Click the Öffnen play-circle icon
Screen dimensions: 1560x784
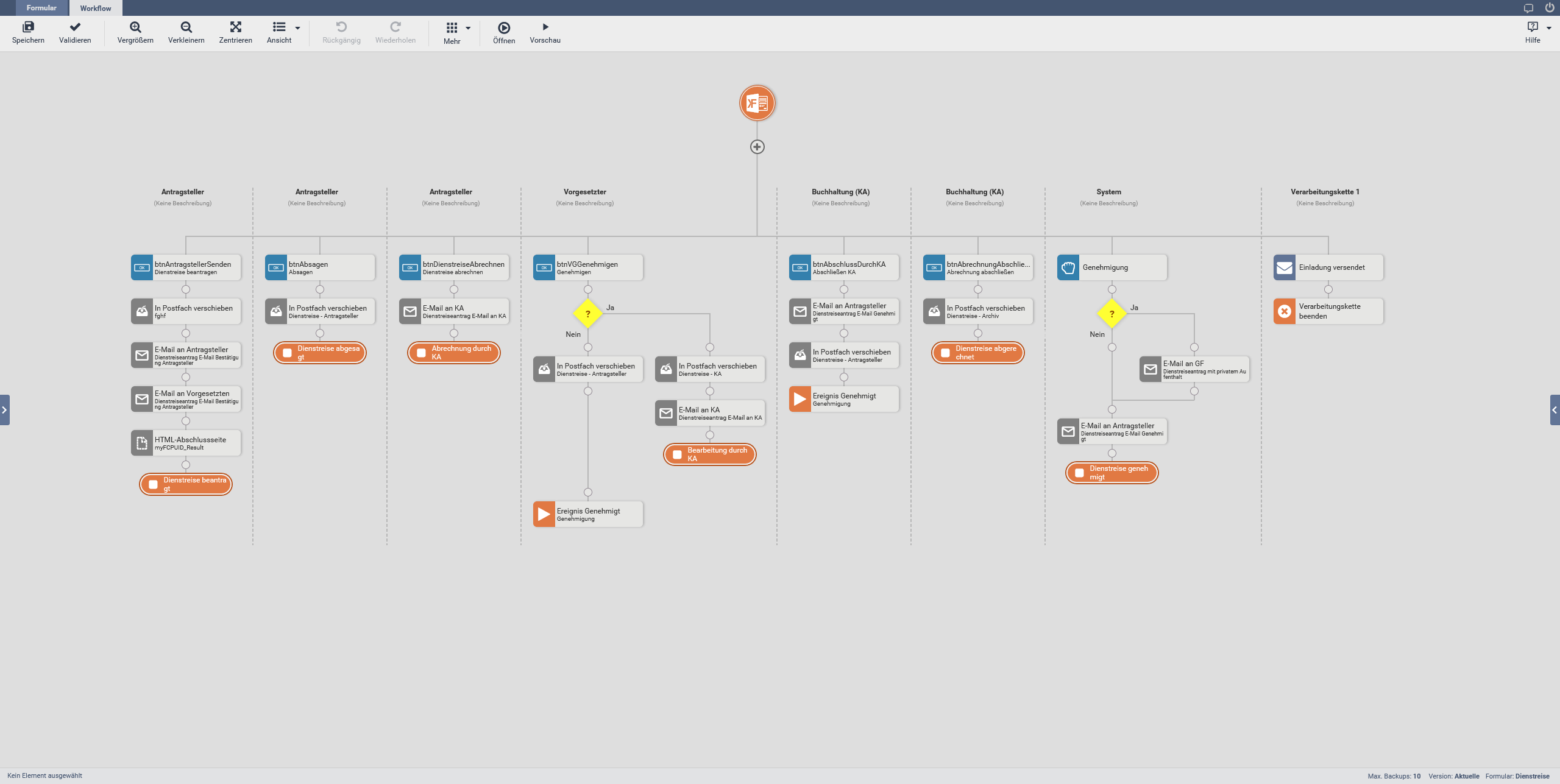[504, 28]
